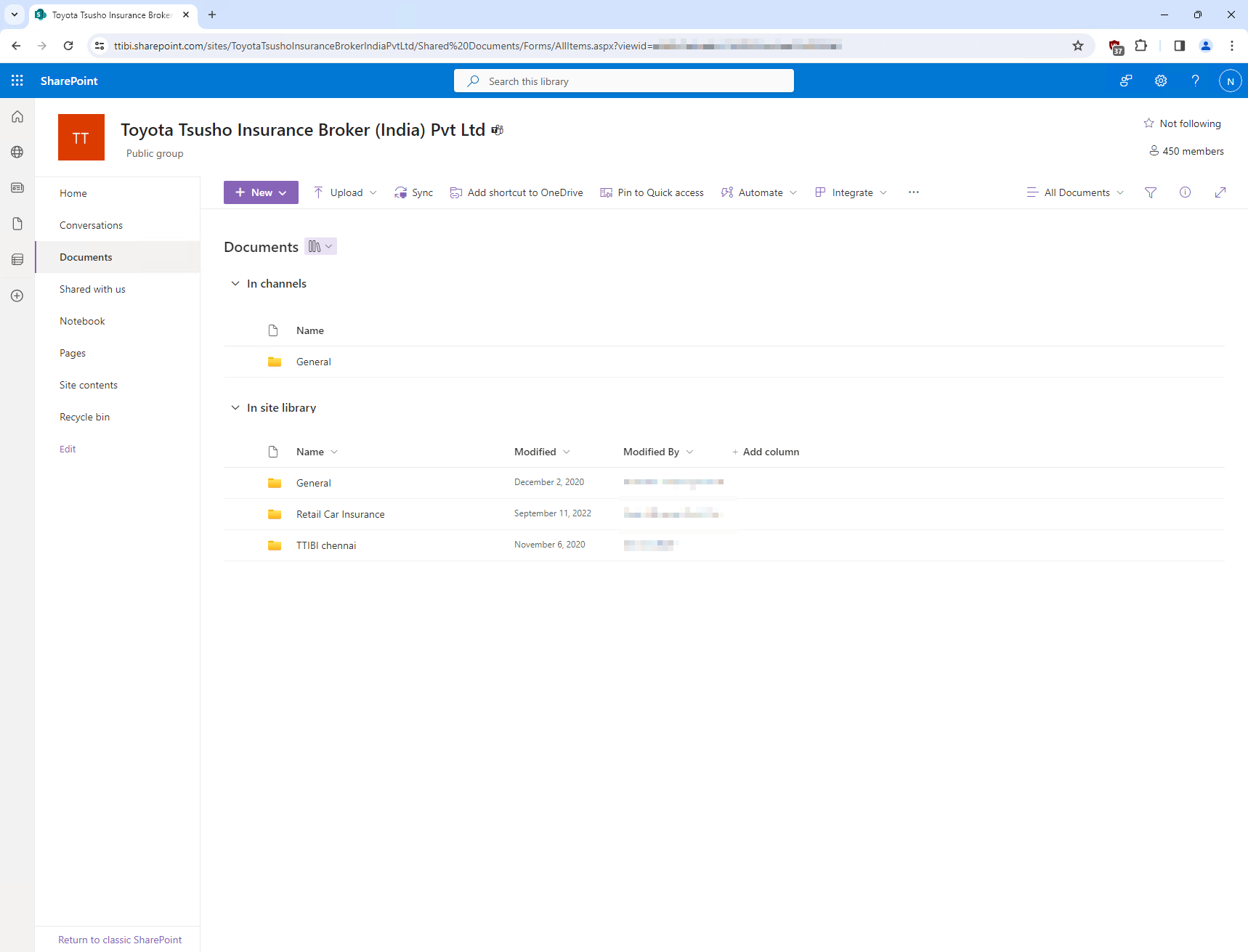Open the New dropdown button
This screenshot has width=1248, height=952.
[x=261, y=192]
